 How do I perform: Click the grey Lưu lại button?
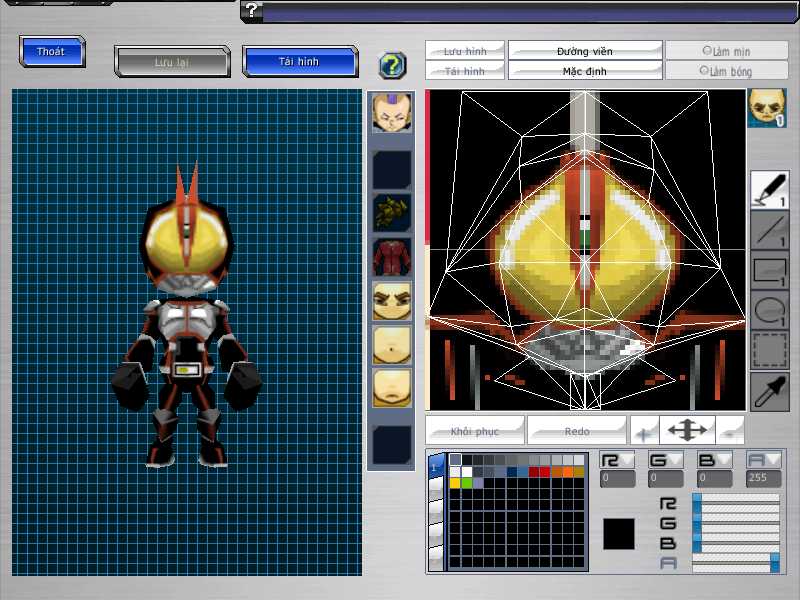pyautogui.click(x=172, y=62)
